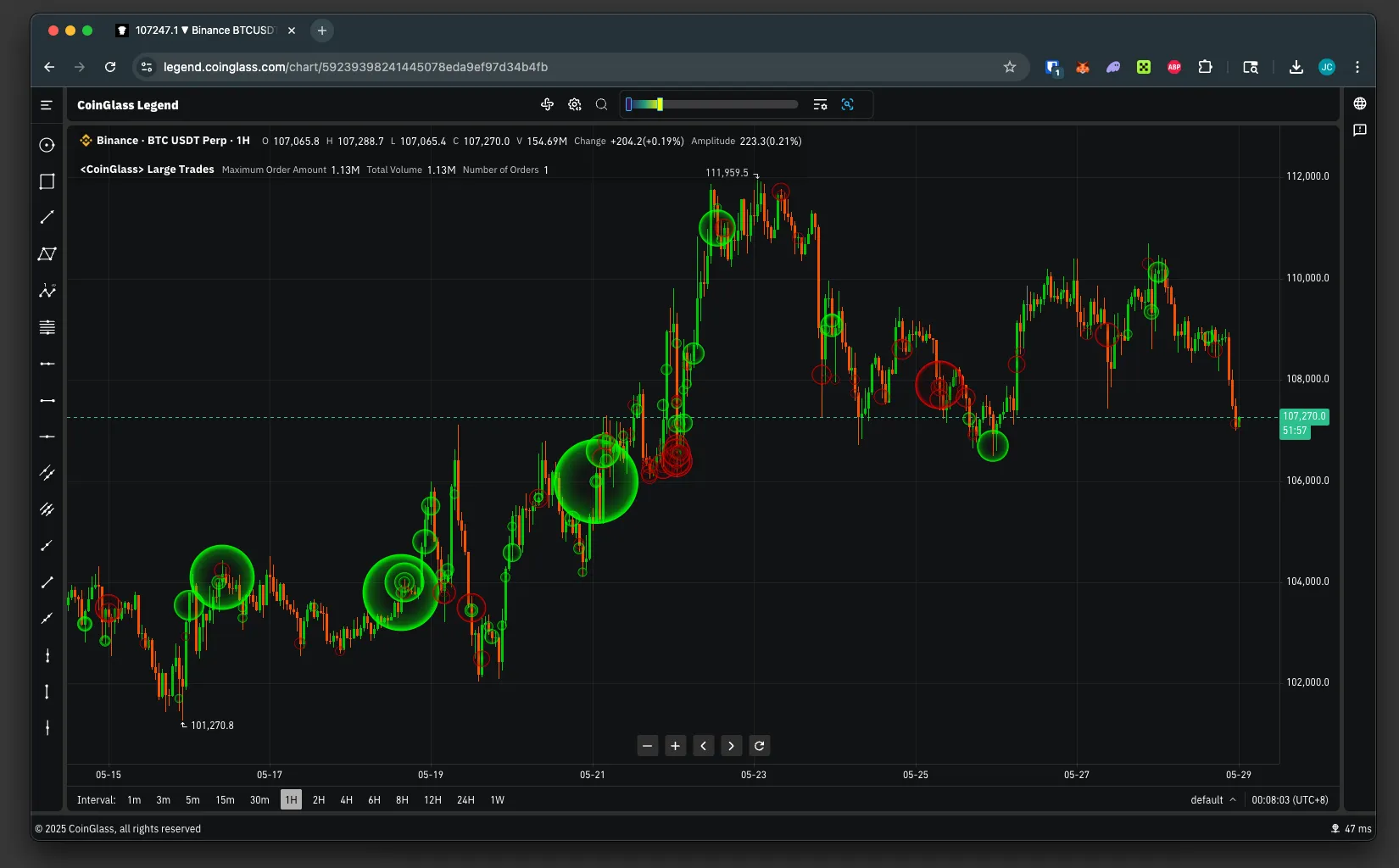Click the refresh chart button

point(759,746)
